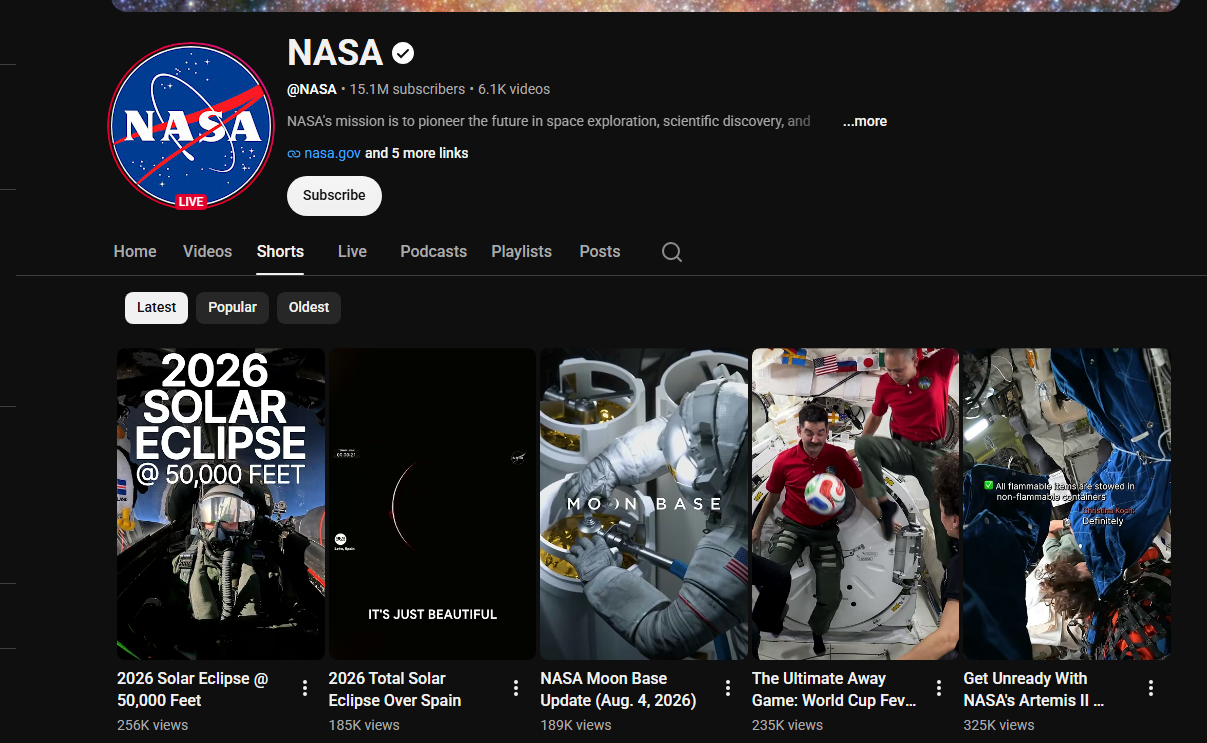1207x743 pixels.
Task: Subscribe to the NASA channel
Action: tap(334, 196)
